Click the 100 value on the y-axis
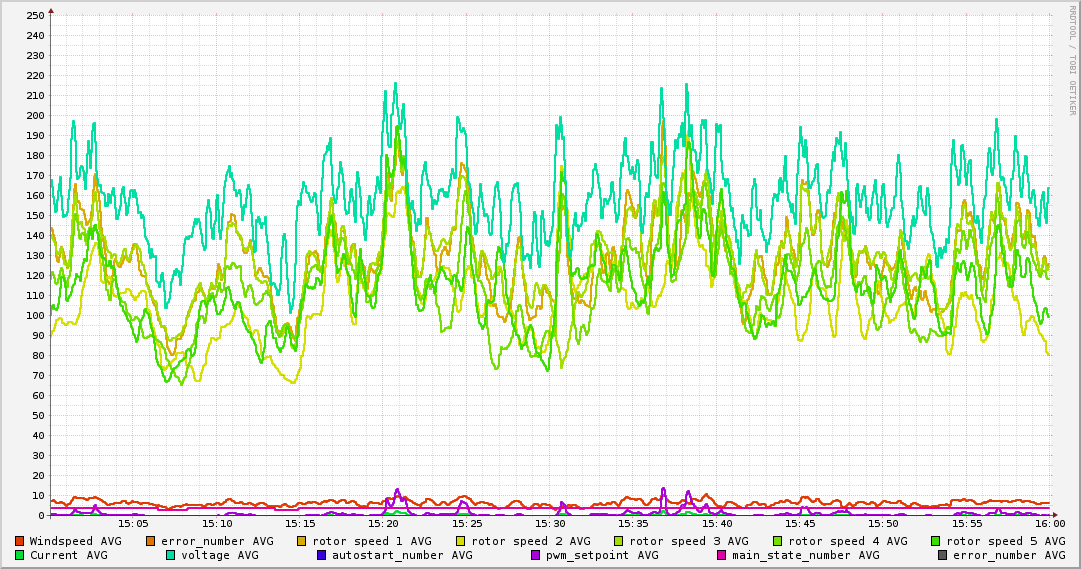Viewport: 1081px width, 569px height. pyautogui.click(x=35, y=315)
